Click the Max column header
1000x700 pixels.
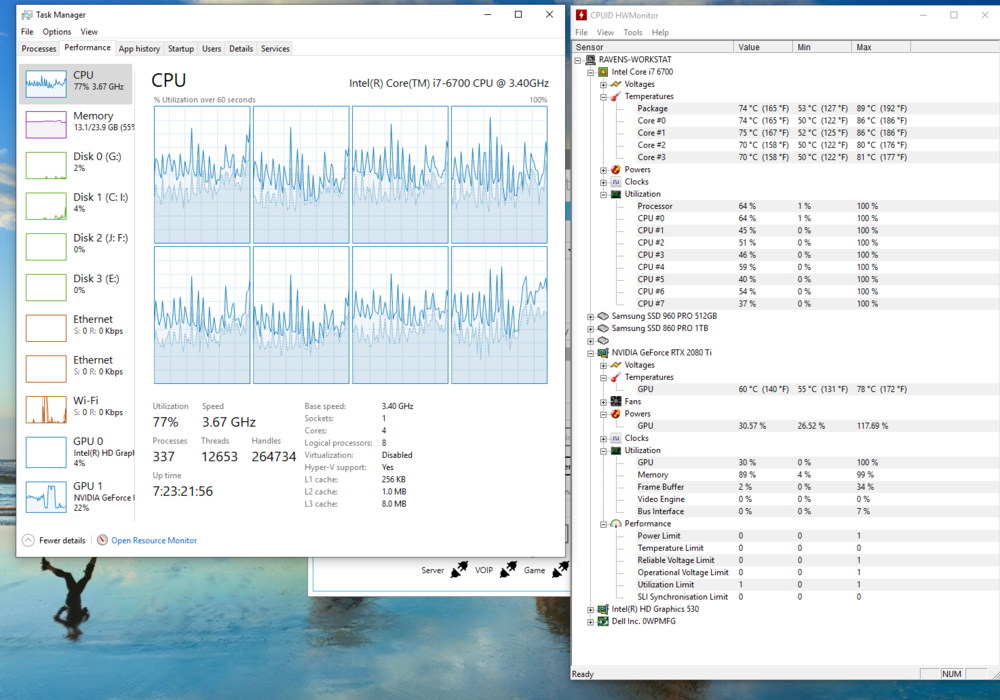881,47
